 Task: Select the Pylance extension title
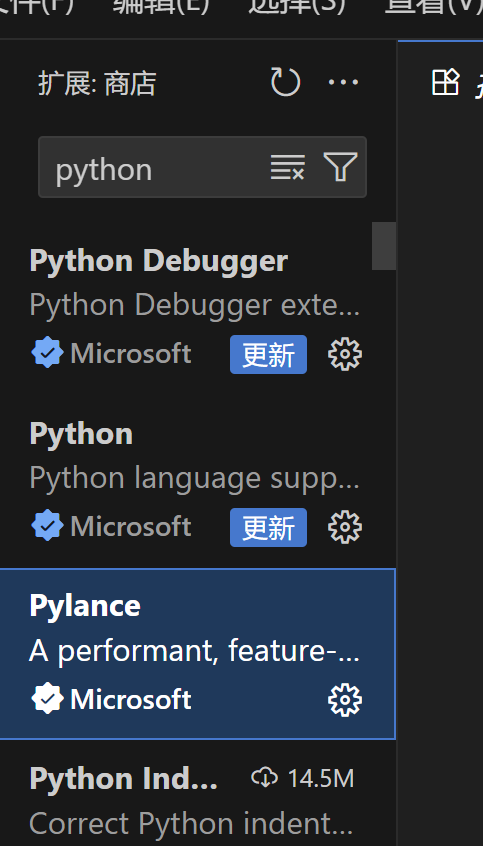click(85, 606)
